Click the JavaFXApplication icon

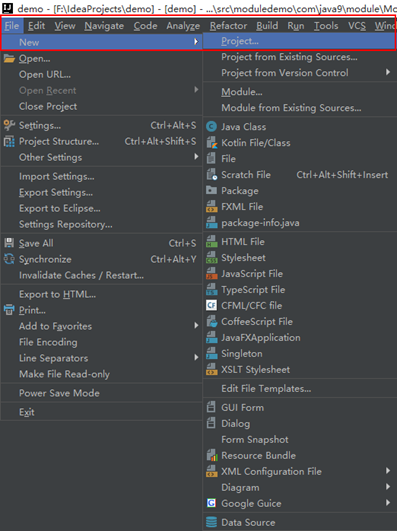pyautogui.click(x=211, y=337)
